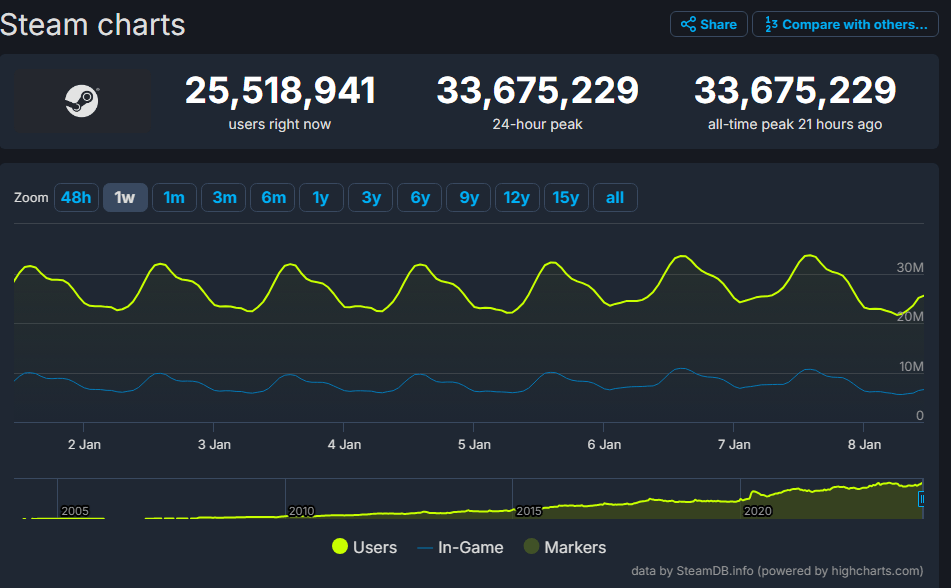Click the data by SteamDB.info credit text

coord(777,571)
